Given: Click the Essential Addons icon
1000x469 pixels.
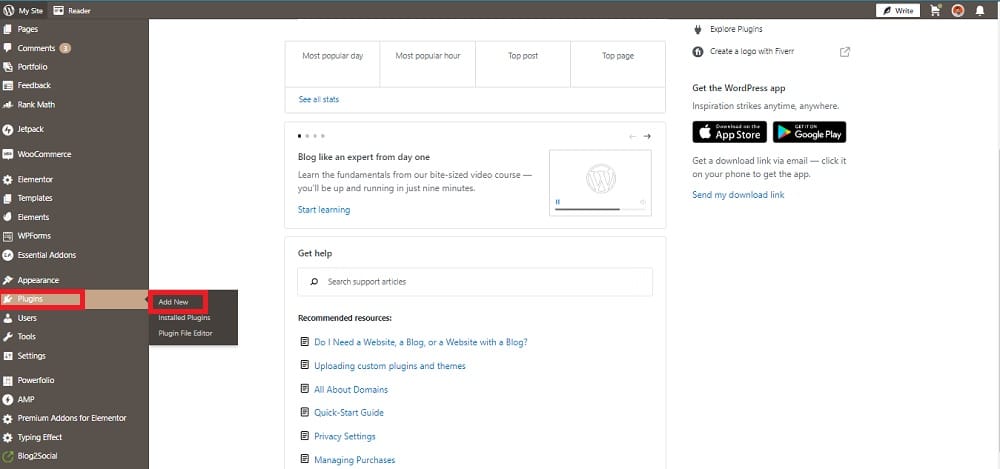Looking at the screenshot, I should tap(8, 255).
